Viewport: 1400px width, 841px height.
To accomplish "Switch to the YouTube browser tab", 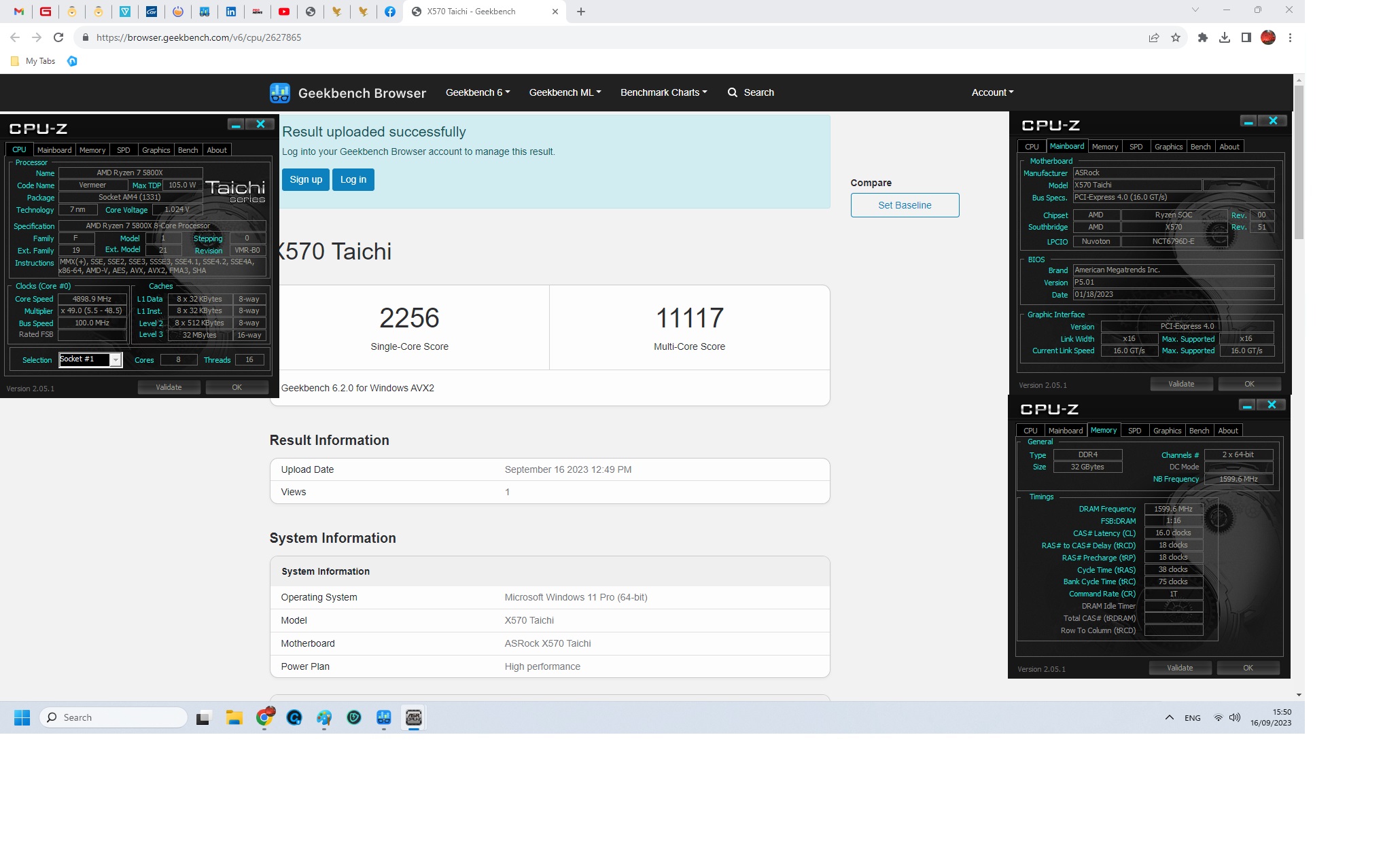I will (284, 12).
